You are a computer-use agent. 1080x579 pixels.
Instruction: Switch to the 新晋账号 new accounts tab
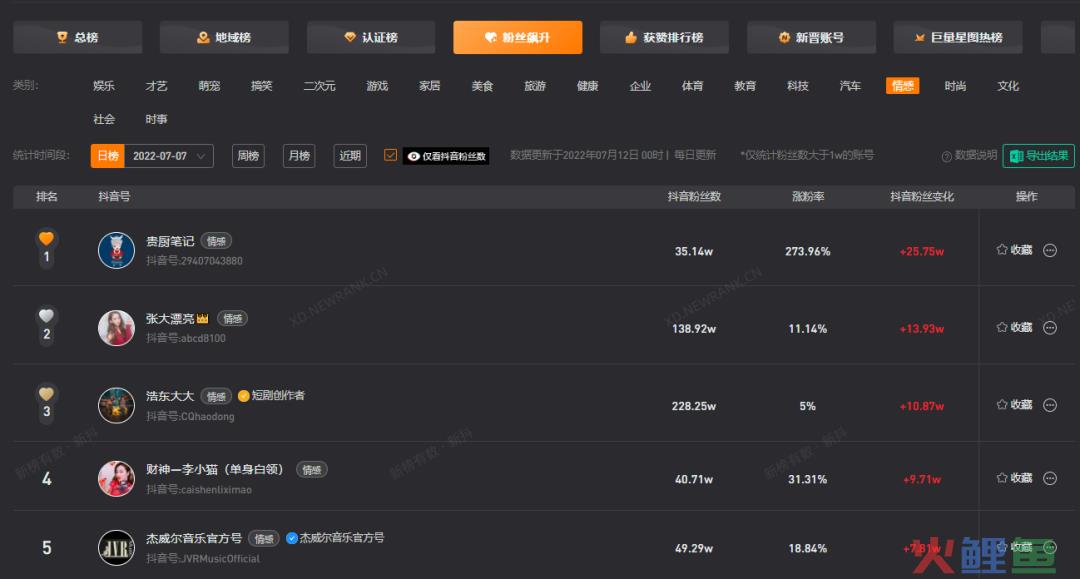(x=811, y=37)
